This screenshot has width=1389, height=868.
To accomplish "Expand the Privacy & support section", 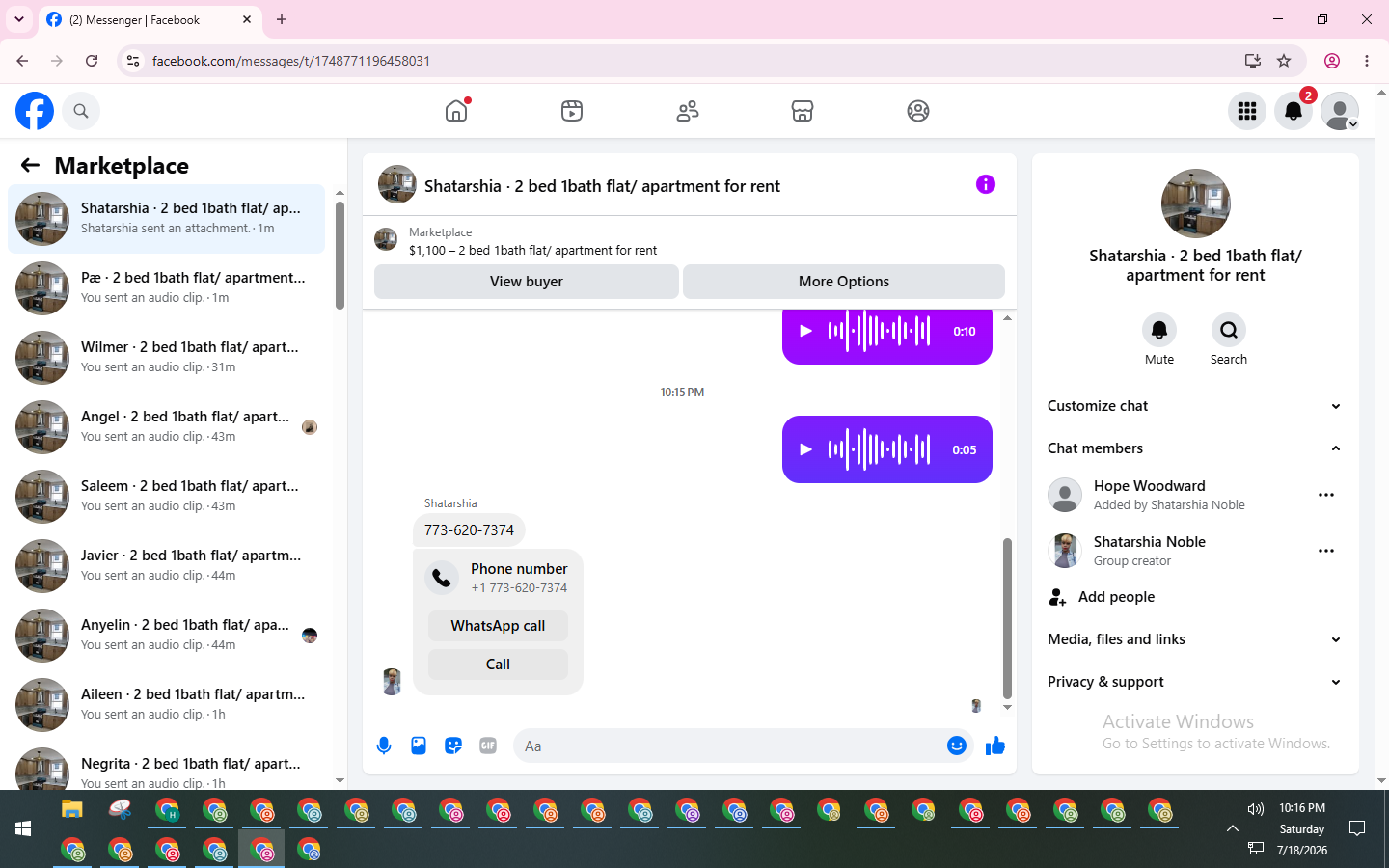I will click(x=1195, y=682).
